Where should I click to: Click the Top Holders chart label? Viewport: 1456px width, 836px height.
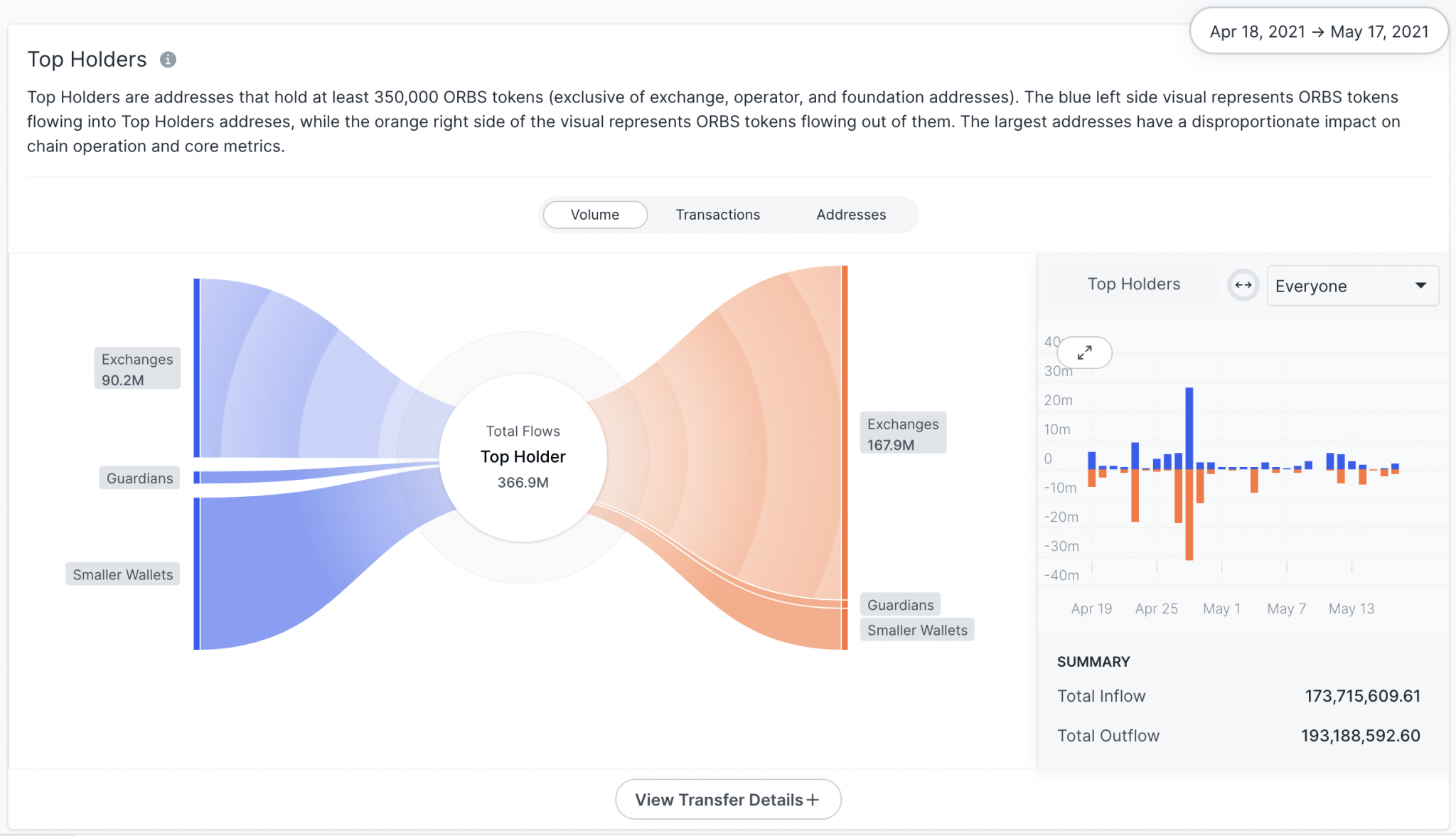click(1134, 284)
